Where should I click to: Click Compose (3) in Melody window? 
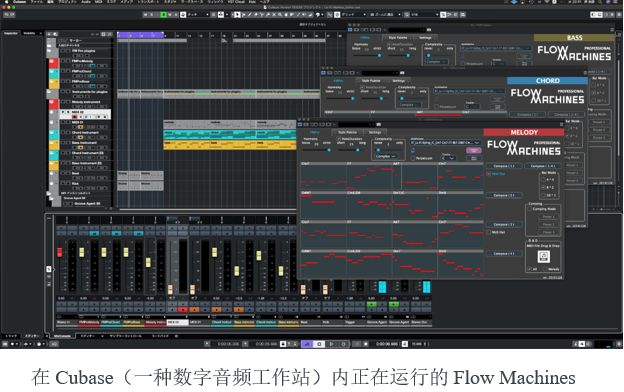tap(504, 224)
